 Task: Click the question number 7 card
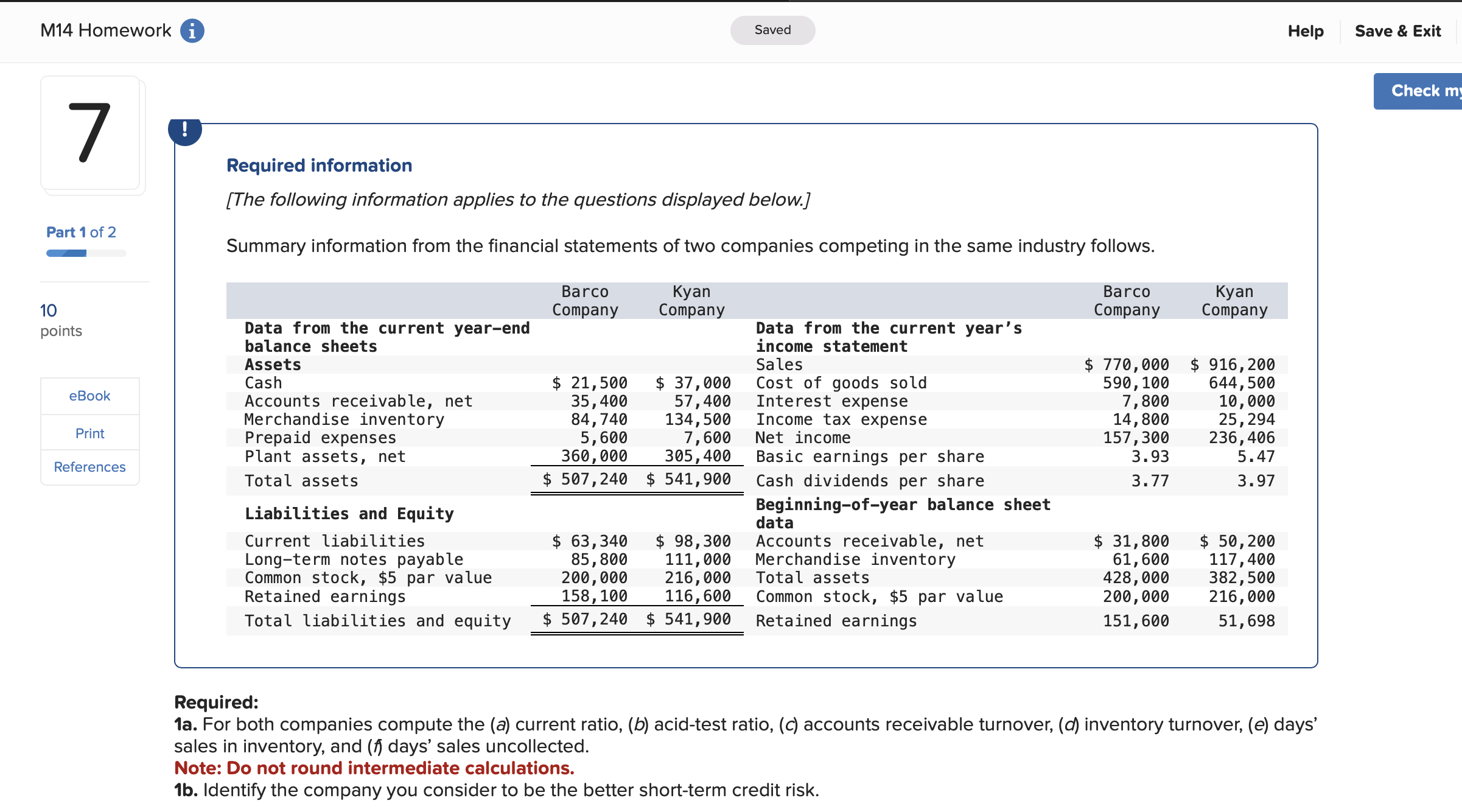[x=90, y=133]
